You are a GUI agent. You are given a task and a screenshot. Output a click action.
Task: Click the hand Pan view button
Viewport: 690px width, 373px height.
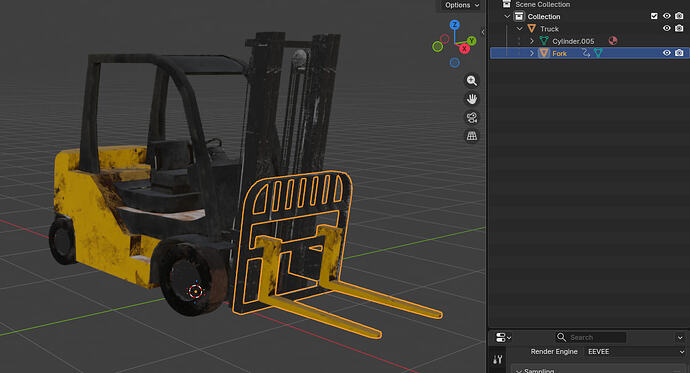tap(472, 99)
